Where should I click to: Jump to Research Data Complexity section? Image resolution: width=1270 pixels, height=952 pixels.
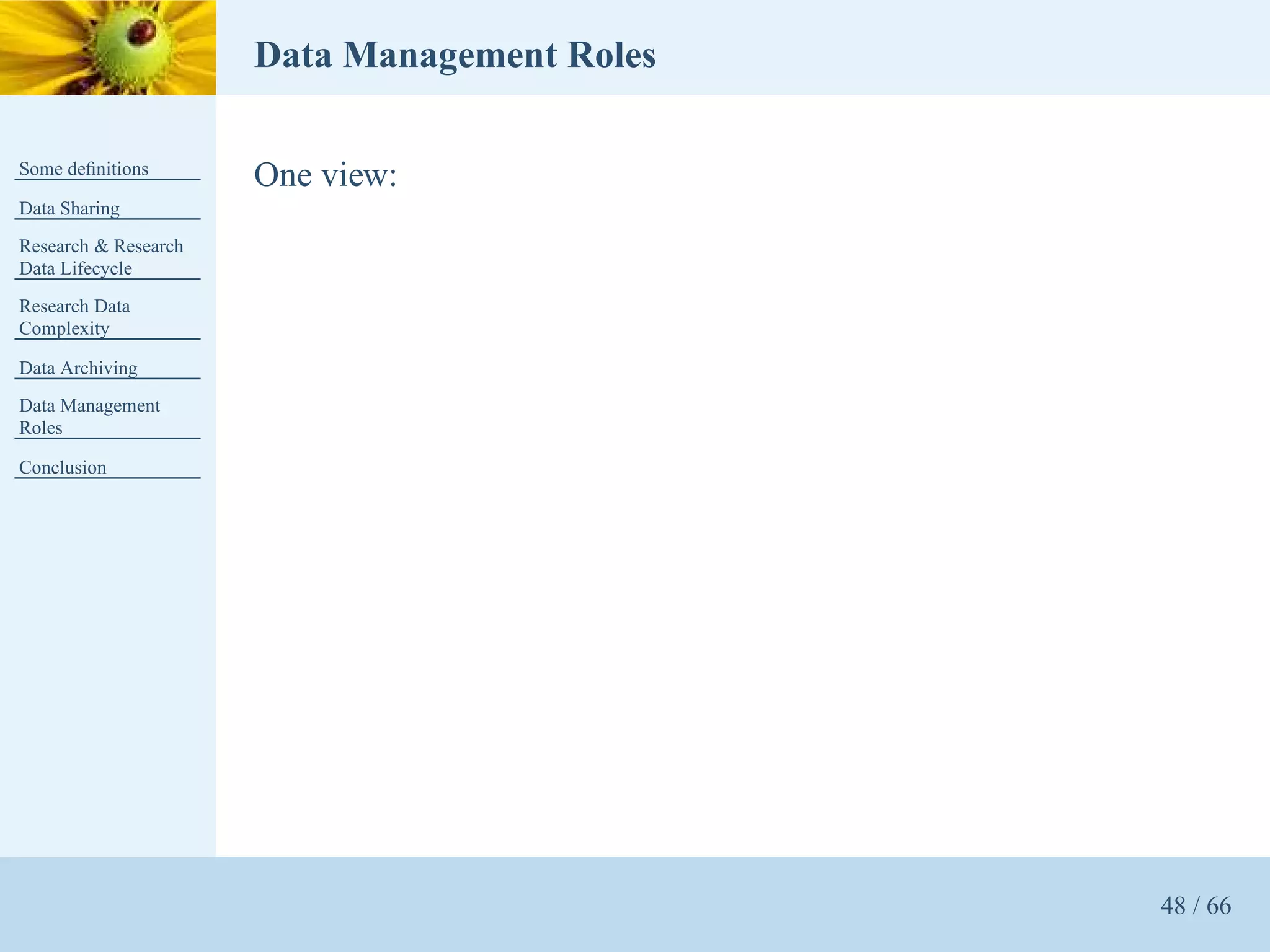74,317
